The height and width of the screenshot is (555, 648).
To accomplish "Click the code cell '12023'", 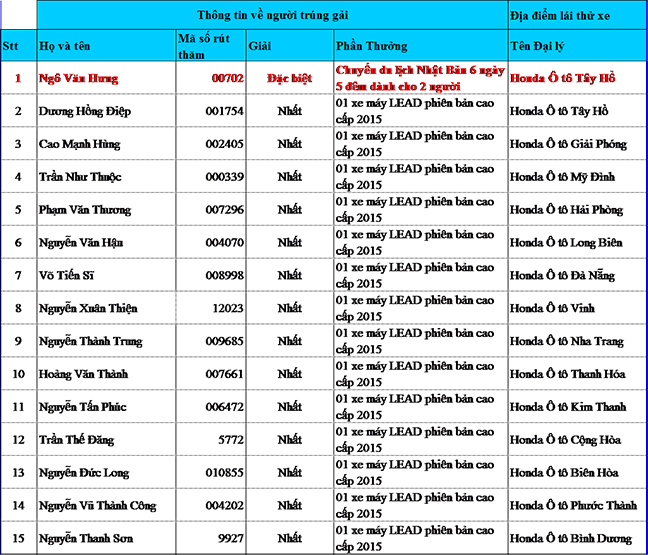I will point(211,308).
